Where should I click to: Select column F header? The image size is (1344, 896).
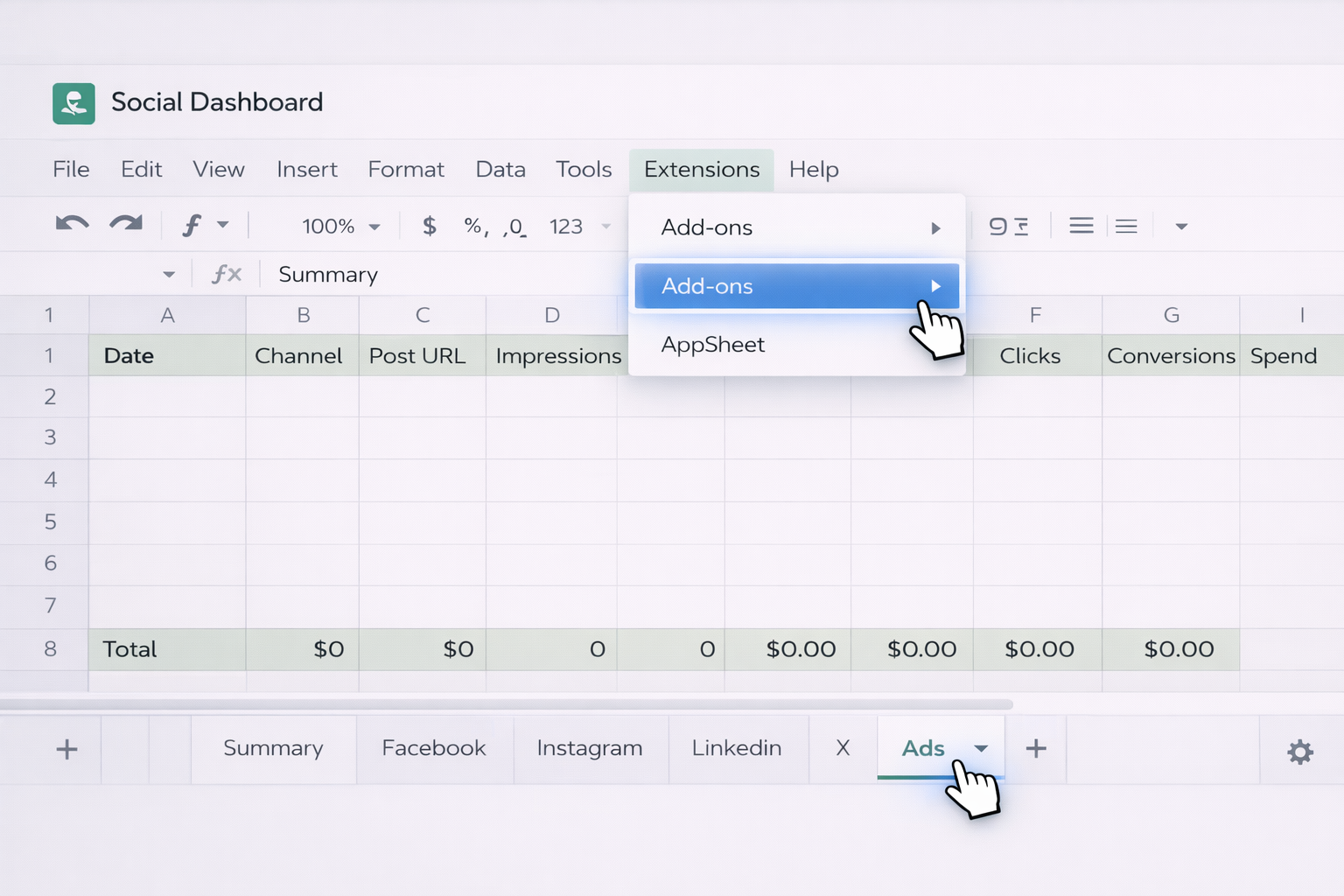(1037, 315)
